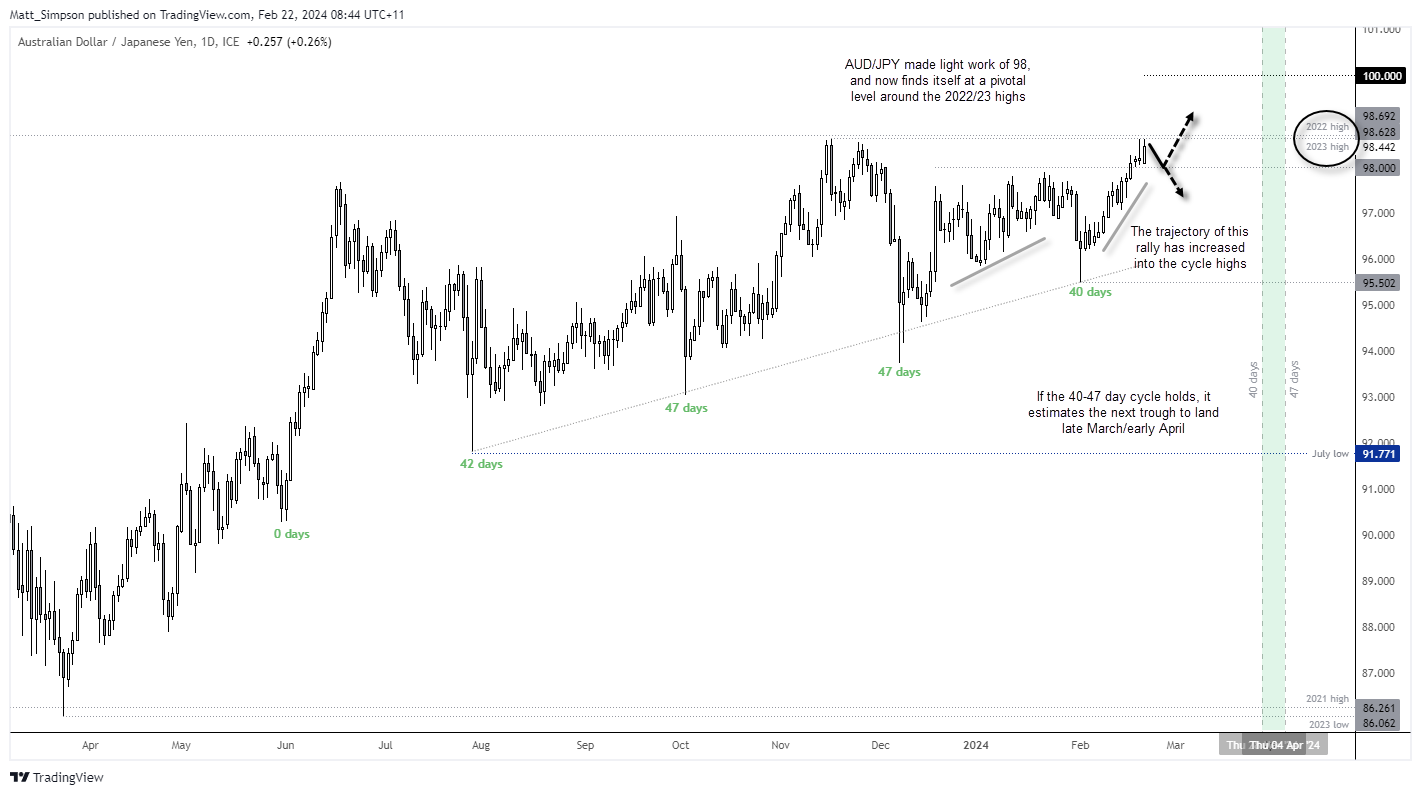The width and height of the screenshot is (1421, 795).
Task: Click the '2023 low' label
Action: (1328, 724)
